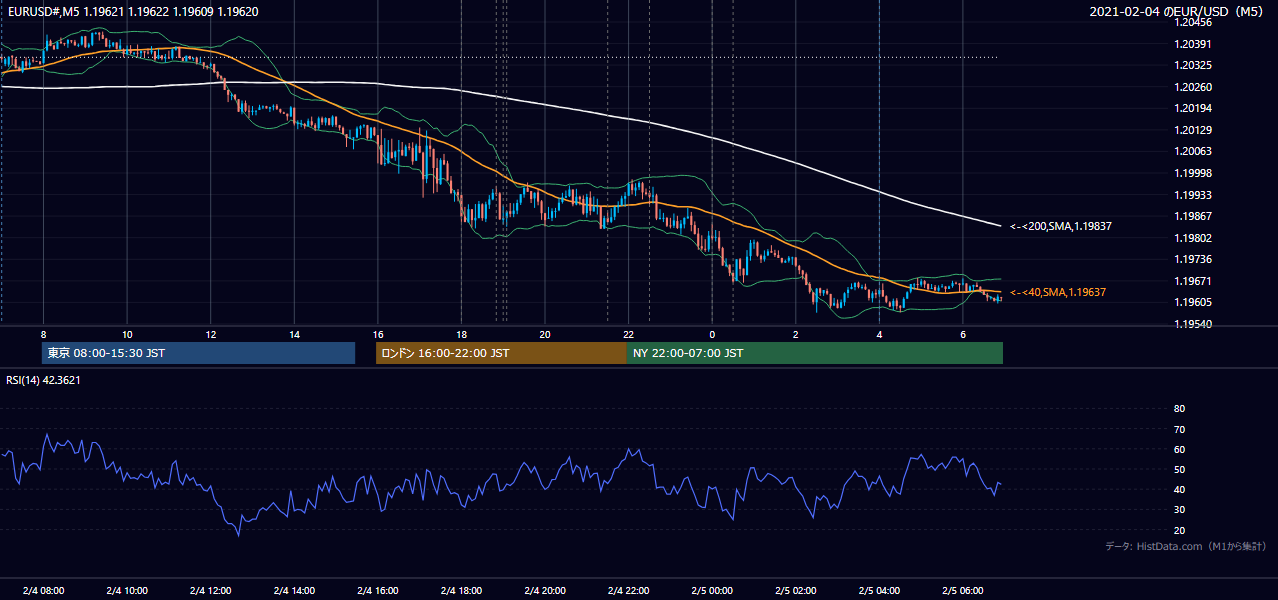Click the RSI axis level 40
1278x600 pixels.
1179,490
